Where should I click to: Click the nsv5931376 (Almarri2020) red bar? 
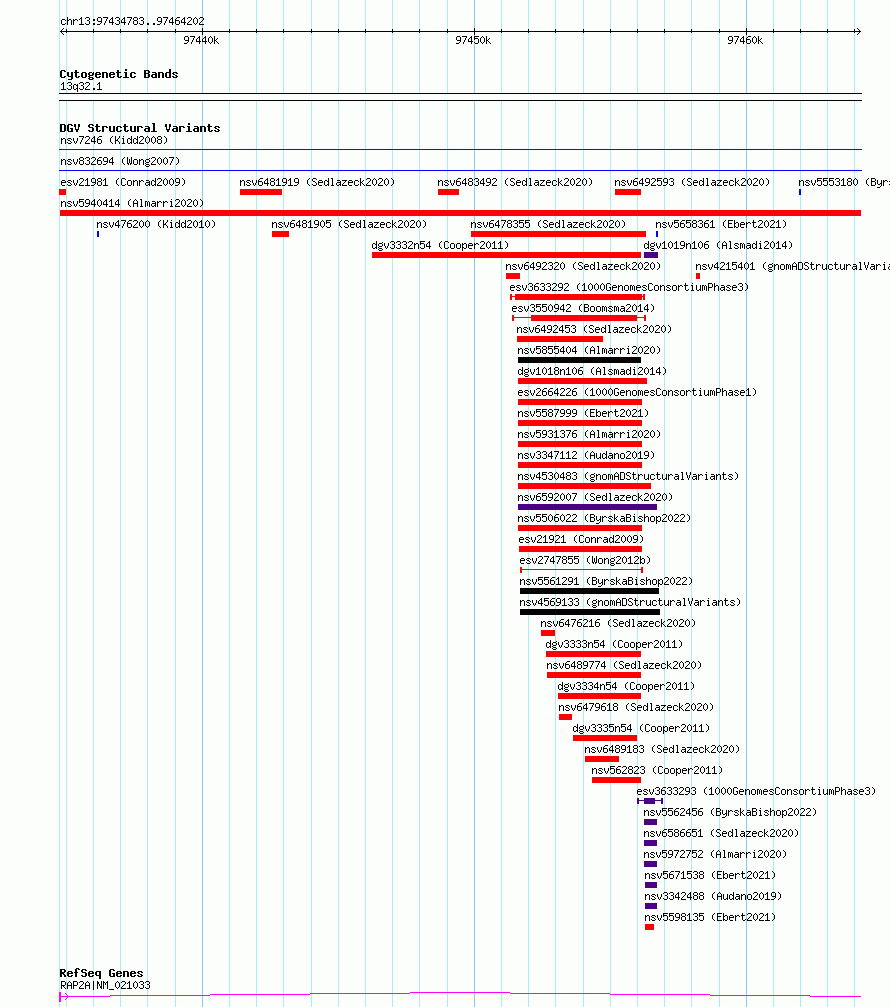tap(580, 444)
